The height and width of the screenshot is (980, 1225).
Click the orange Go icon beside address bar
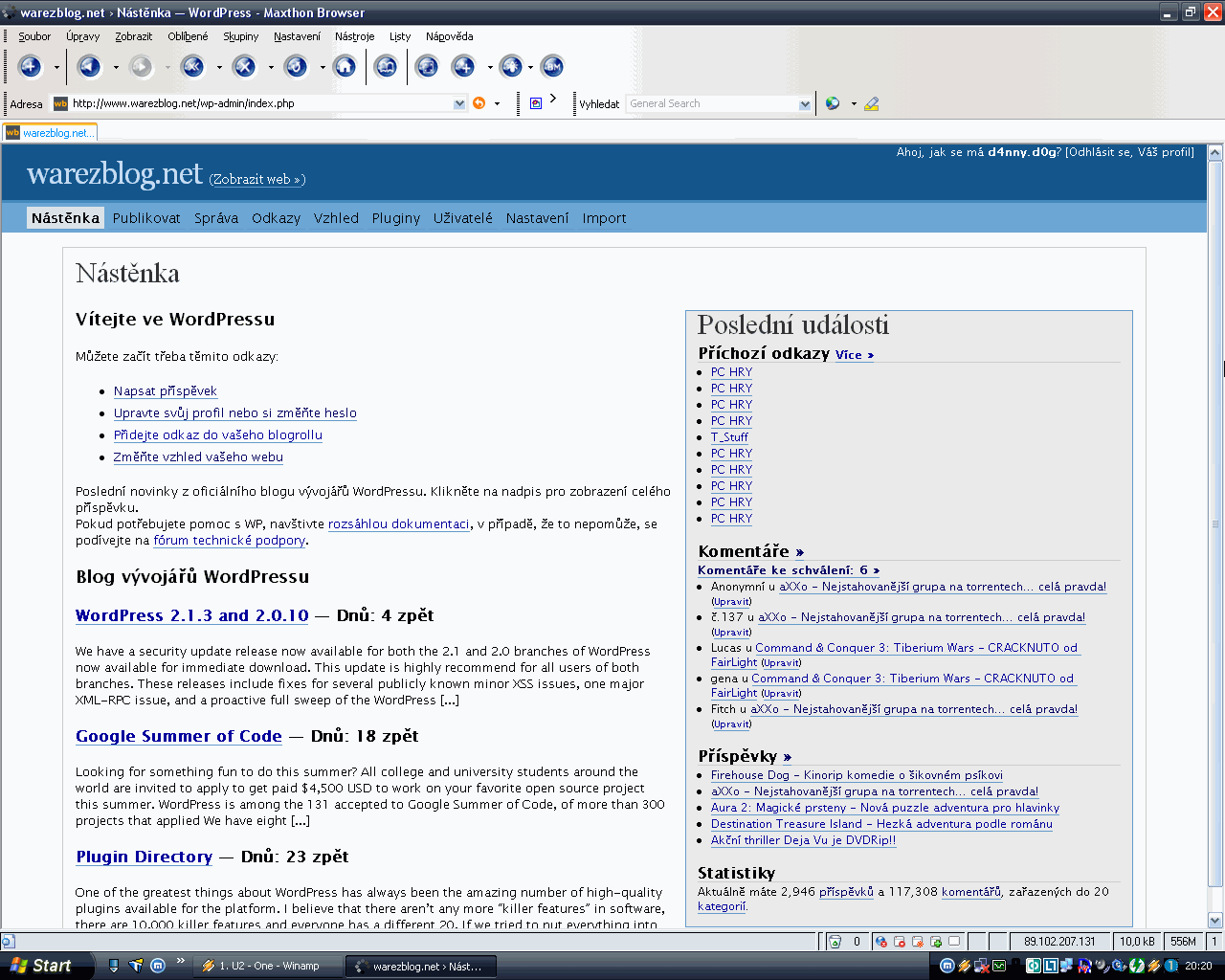tap(479, 103)
